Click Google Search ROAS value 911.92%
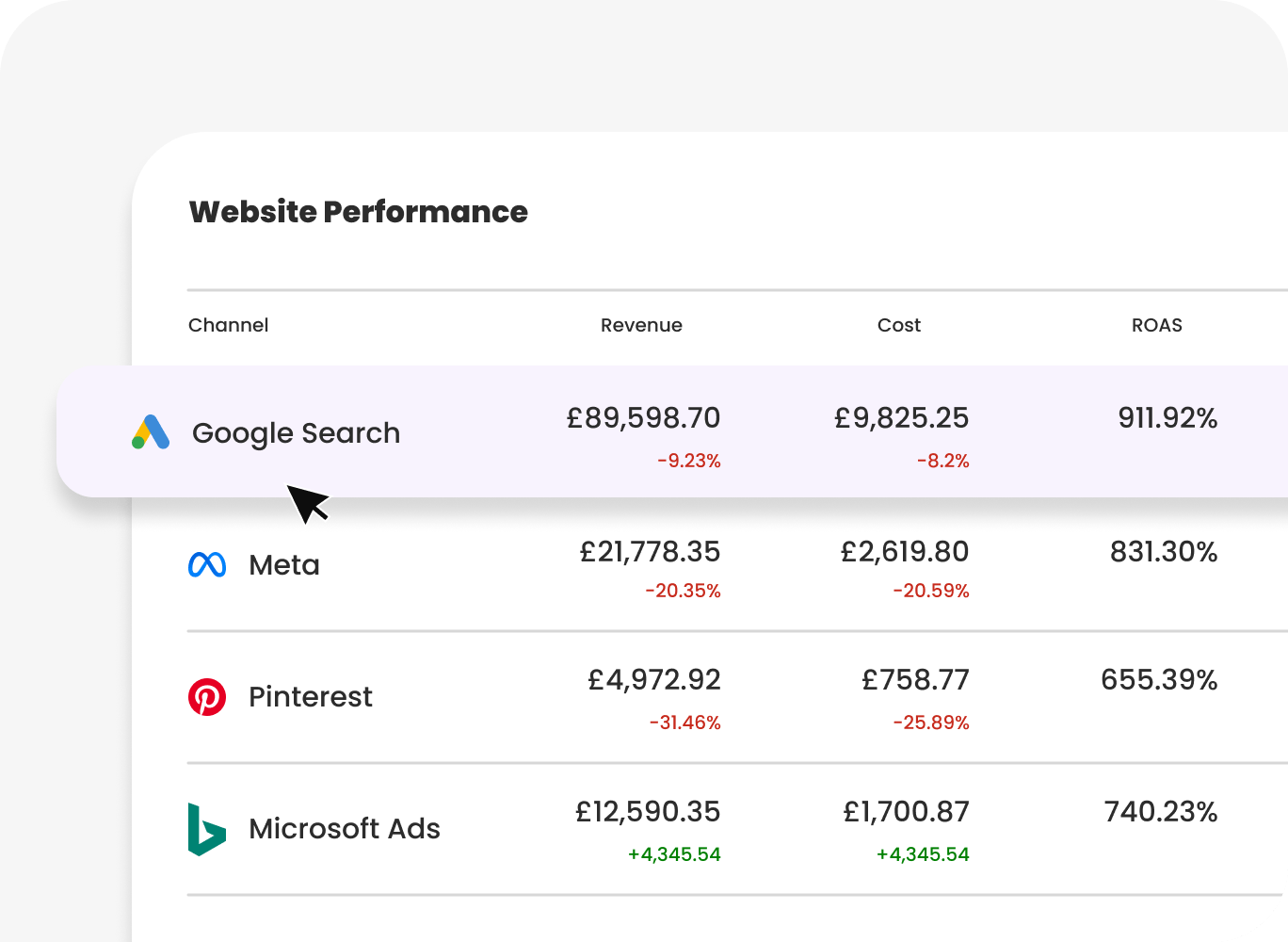 pyautogui.click(x=1167, y=417)
